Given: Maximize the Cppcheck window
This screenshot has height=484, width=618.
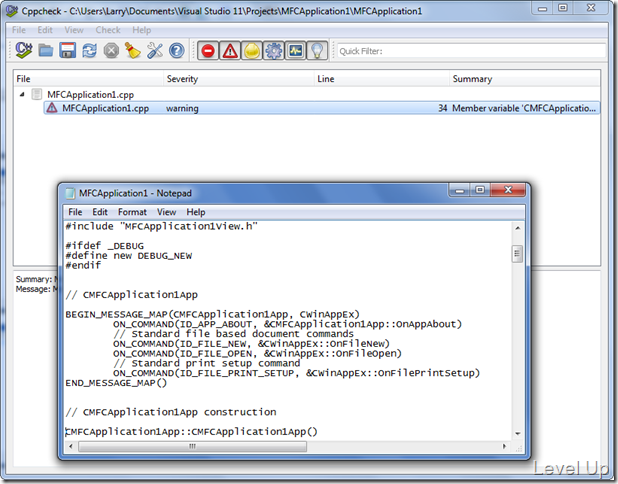Looking at the screenshot, I should [562, 8].
